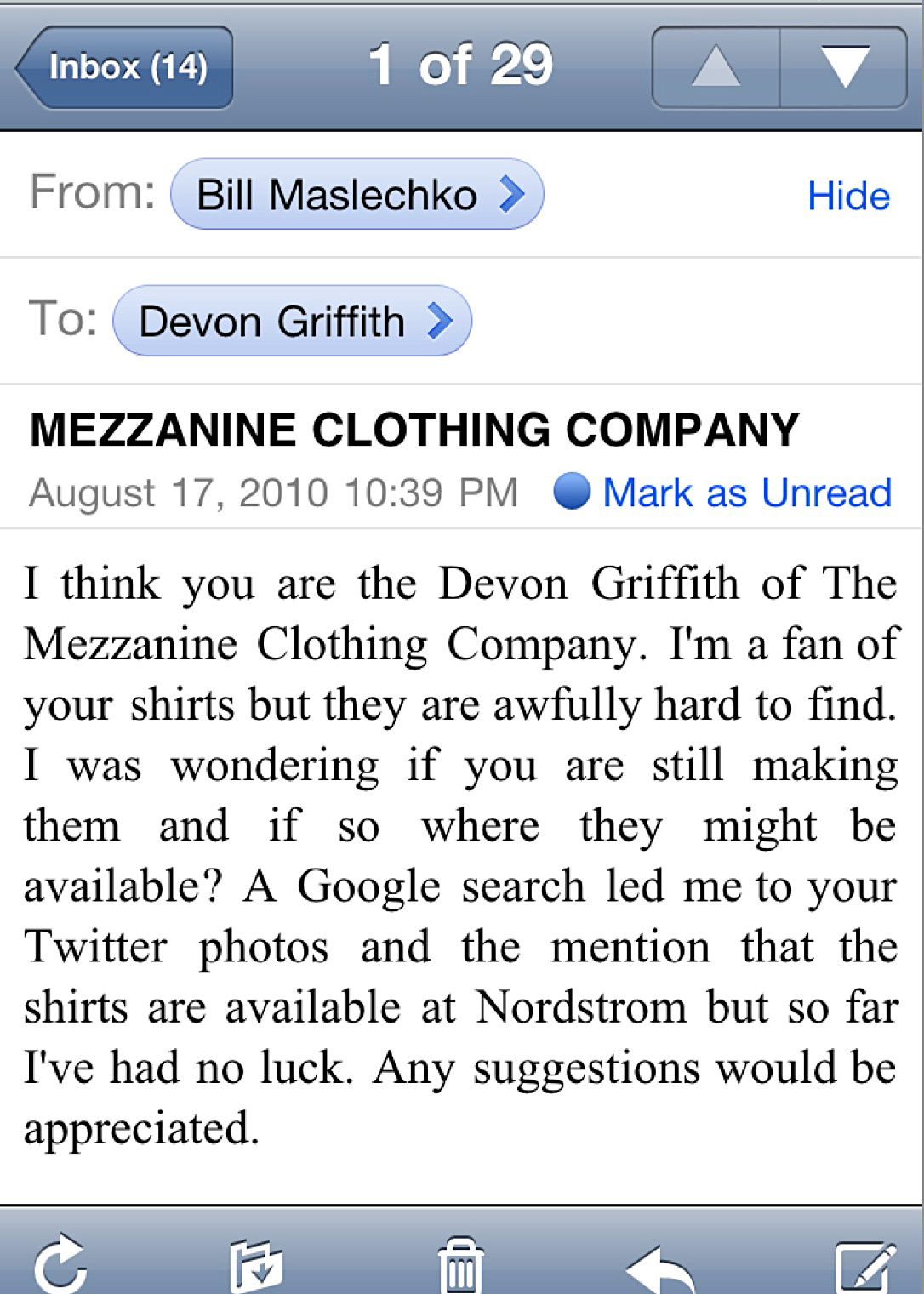The height and width of the screenshot is (1294, 924).
Task: Tap the chevron beside Bill Maslechko
Action: pos(511,194)
